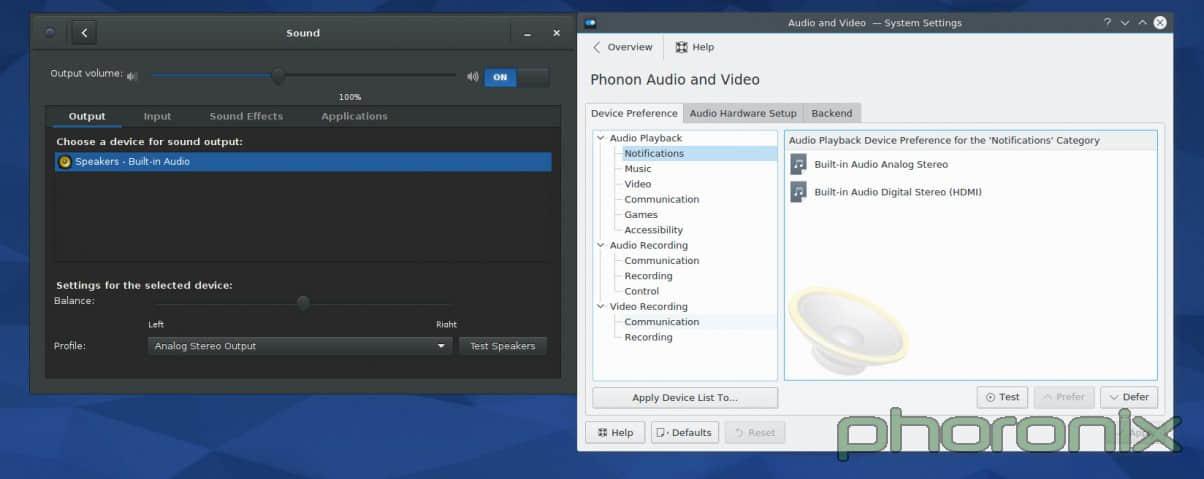Click Built-in Audio Digital Stereo (HDMI) icon

(x=798, y=192)
